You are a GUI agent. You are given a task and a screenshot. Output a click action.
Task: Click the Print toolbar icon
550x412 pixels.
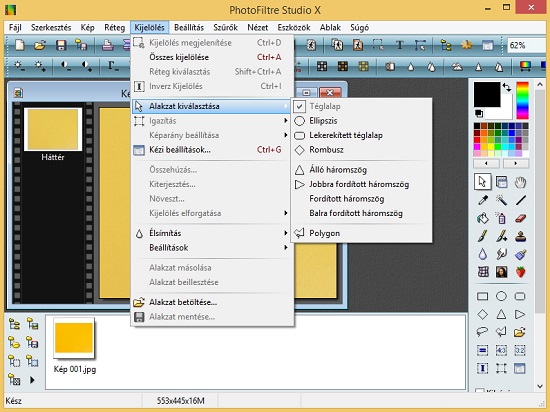click(108, 45)
